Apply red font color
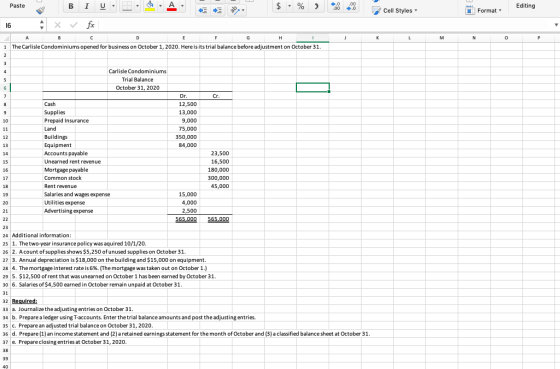Viewport: 560px width, 369px height. pyautogui.click(x=172, y=6)
